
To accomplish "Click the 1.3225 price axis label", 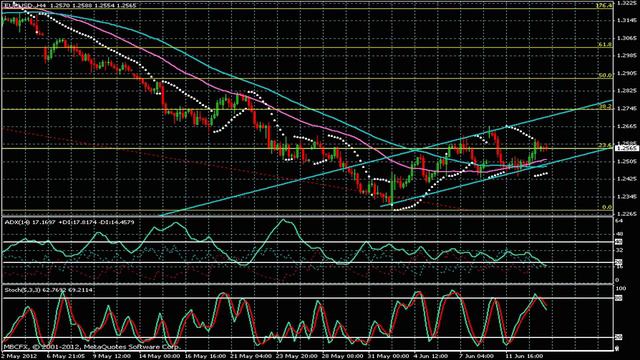I will 627,3.
